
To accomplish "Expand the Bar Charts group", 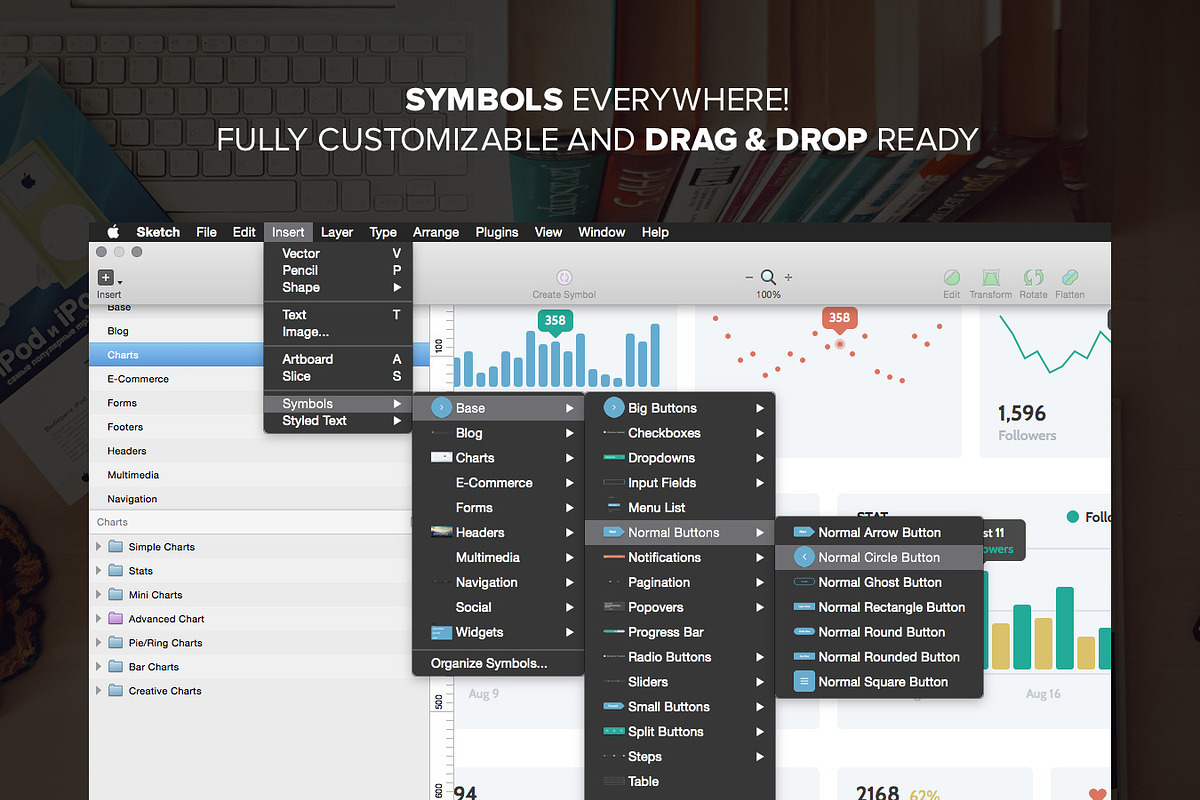I will 98,667.
